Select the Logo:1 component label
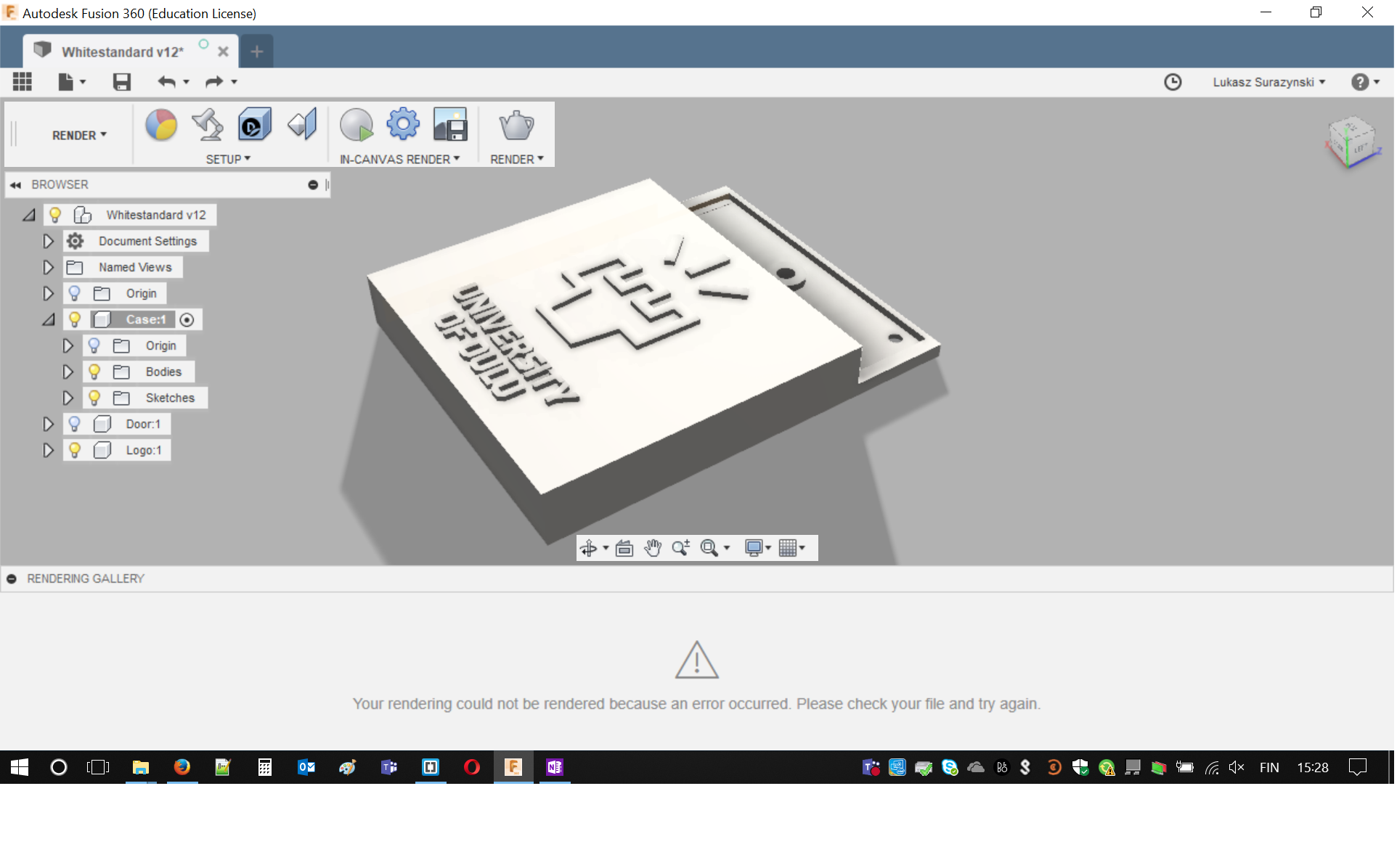The height and width of the screenshot is (868, 1397). tap(144, 450)
